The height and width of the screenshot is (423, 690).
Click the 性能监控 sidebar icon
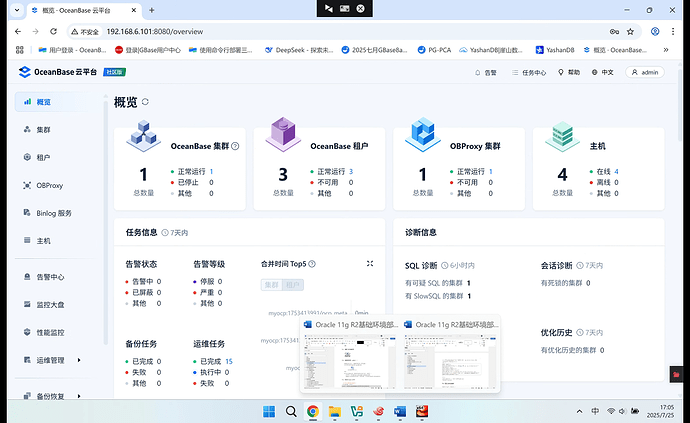pyautogui.click(x=27, y=332)
